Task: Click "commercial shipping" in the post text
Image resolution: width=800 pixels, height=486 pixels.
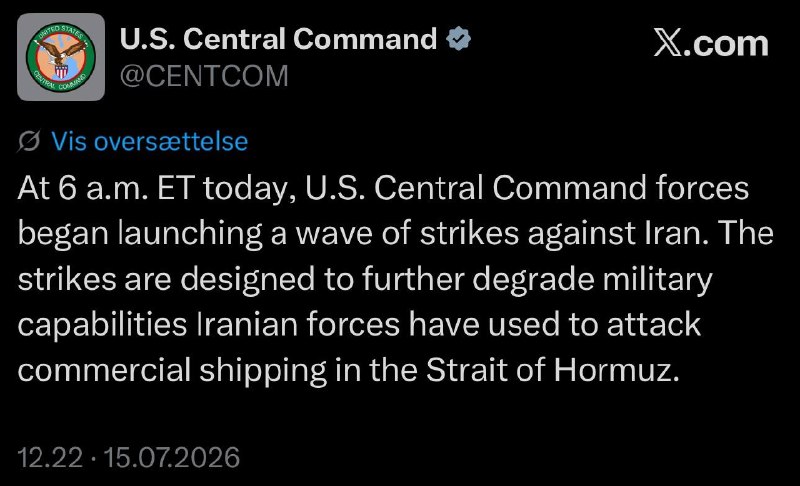Action: click(172, 371)
